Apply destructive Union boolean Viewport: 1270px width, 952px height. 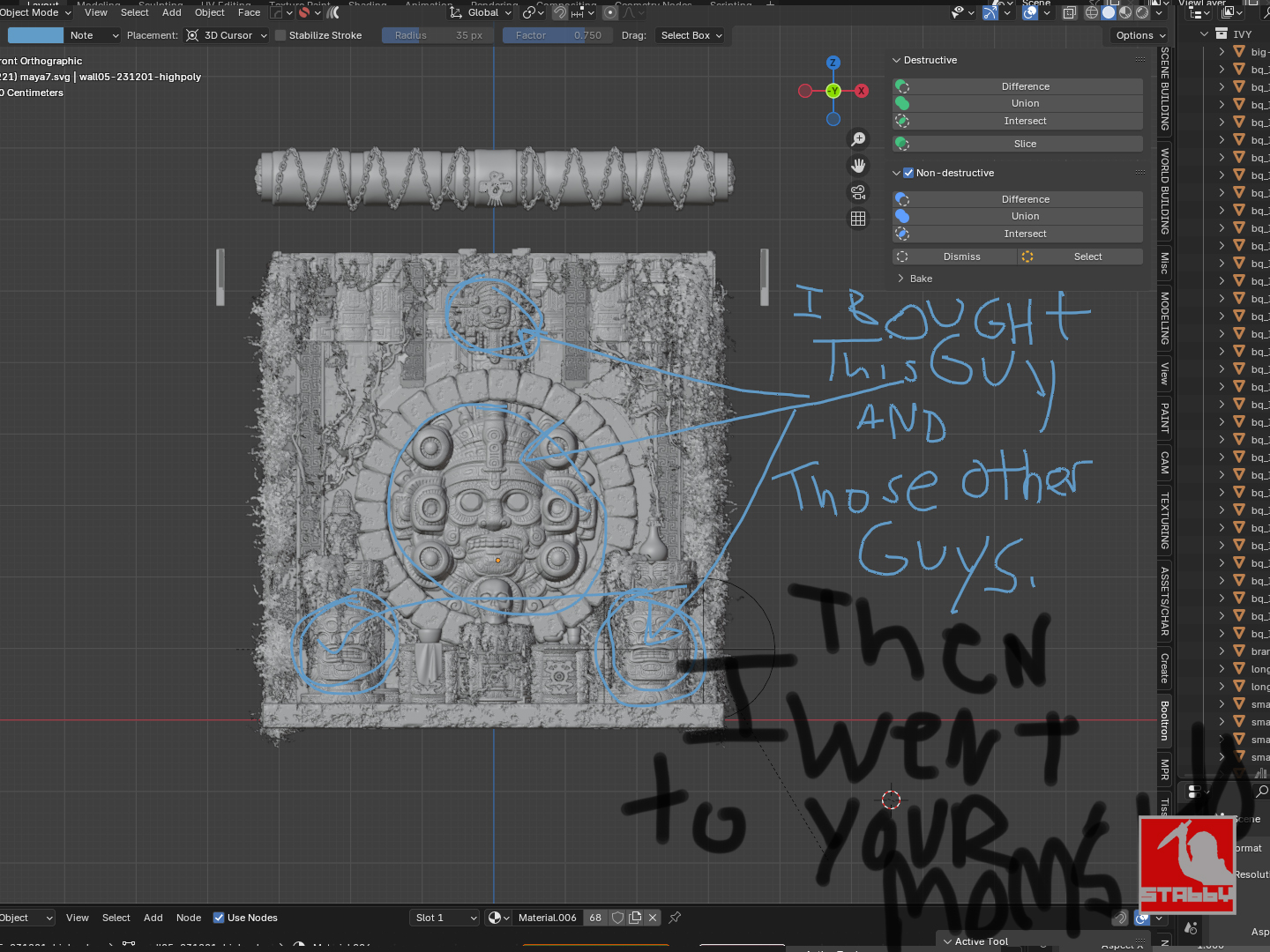click(1019, 103)
